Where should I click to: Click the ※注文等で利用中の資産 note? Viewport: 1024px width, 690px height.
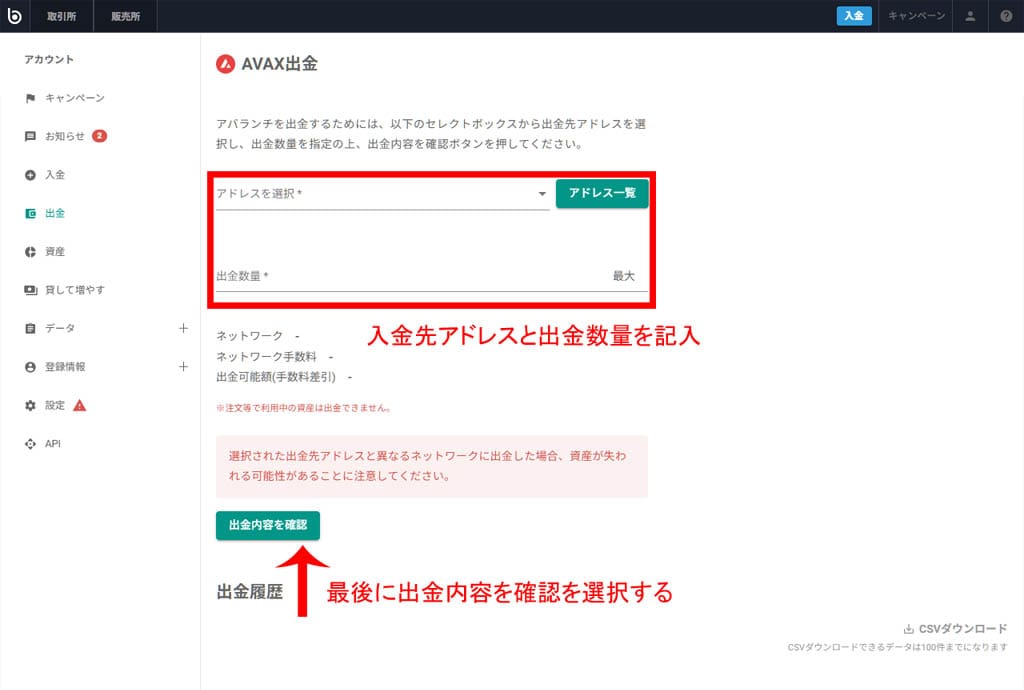(x=304, y=408)
